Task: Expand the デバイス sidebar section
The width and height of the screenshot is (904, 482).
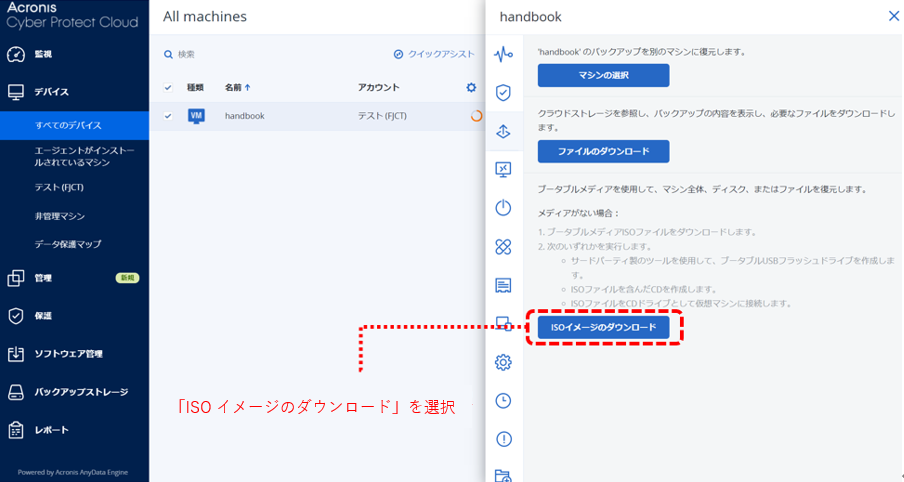Action: [52, 92]
